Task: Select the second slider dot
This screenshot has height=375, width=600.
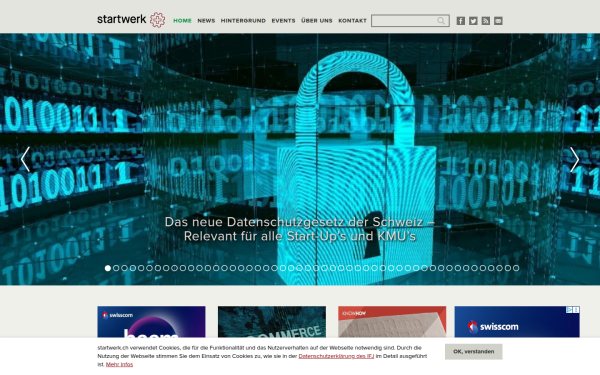Action: pos(116,268)
